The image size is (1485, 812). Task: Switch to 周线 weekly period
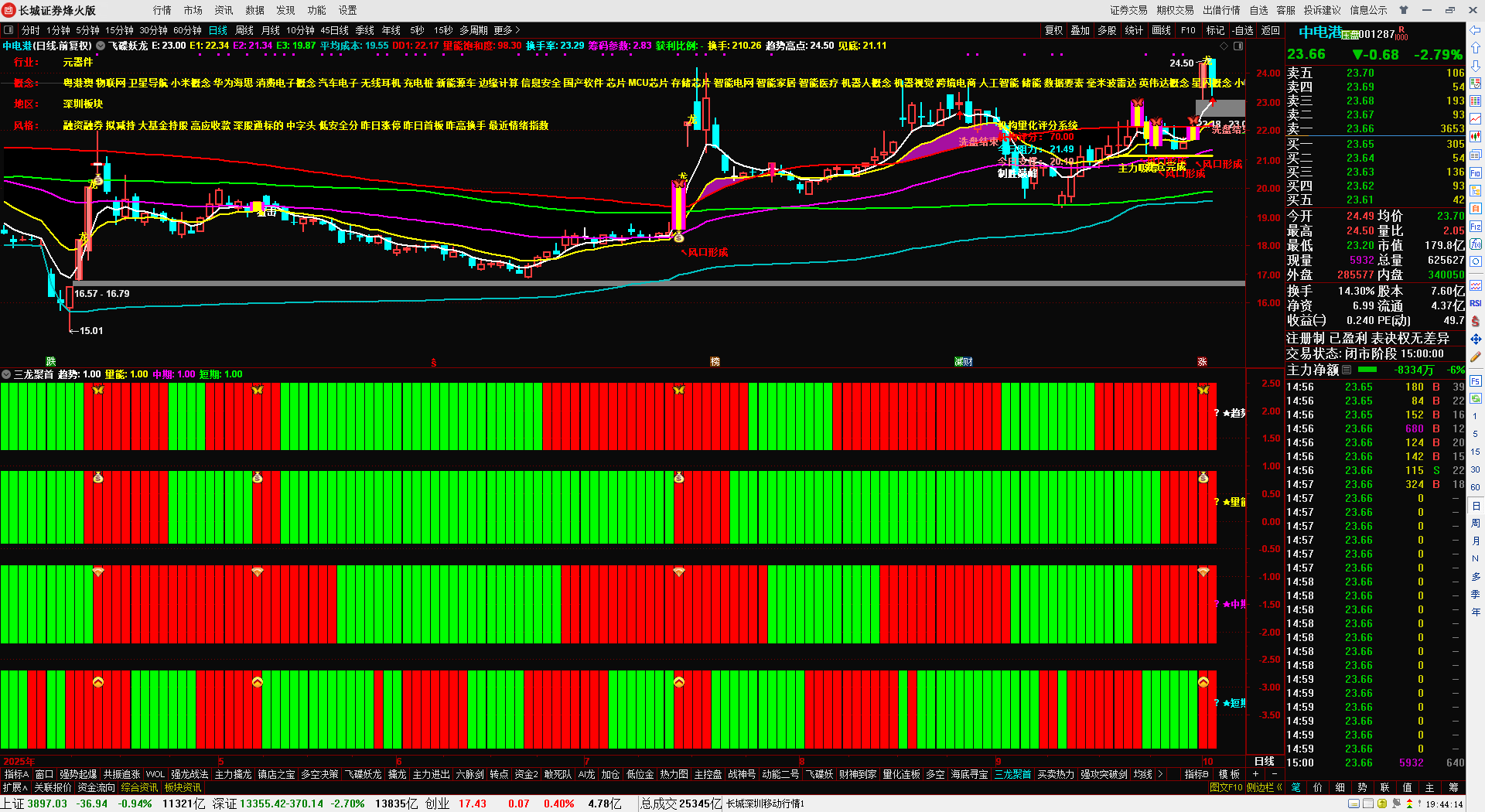(x=244, y=30)
